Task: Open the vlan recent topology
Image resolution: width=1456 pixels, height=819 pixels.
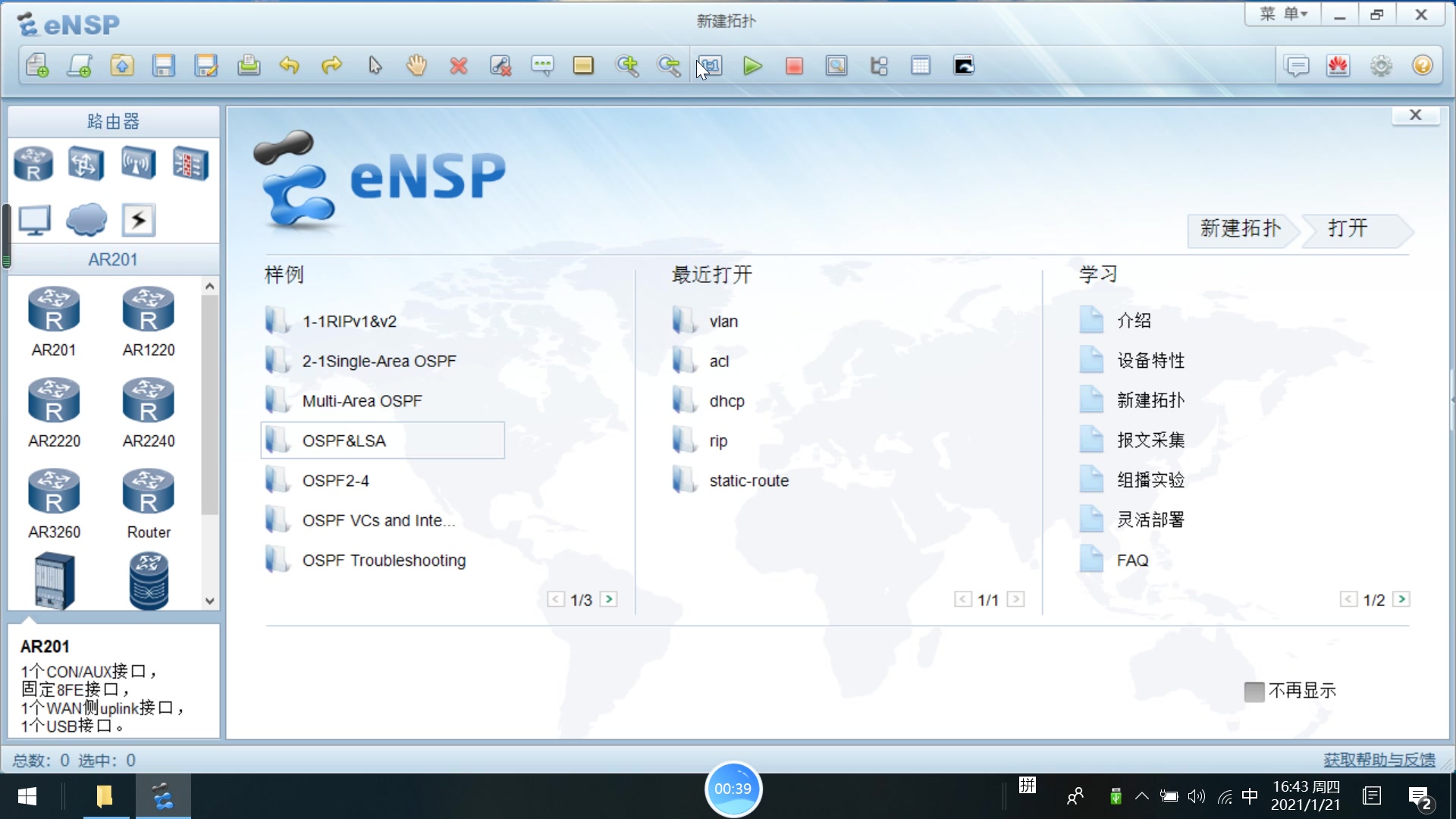Action: click(723, 320)
